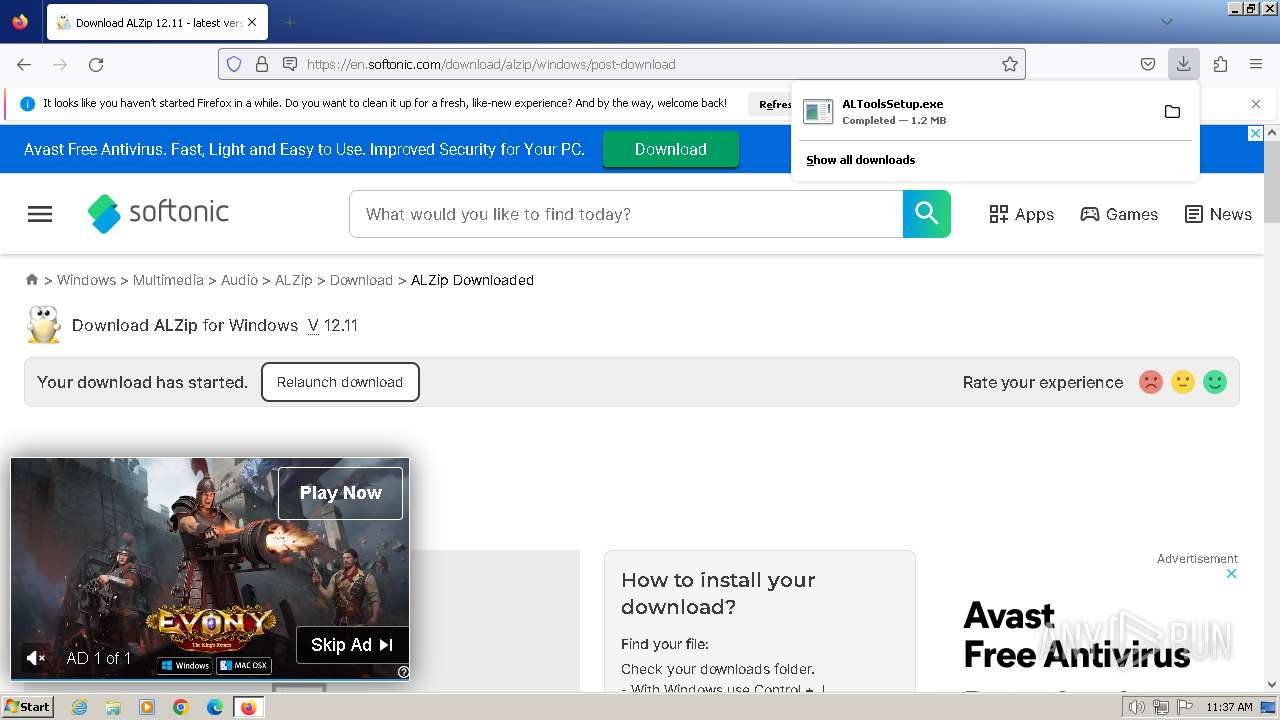
Task: Toggle the Firefox downloads panel
Action: click(1183, 64)
